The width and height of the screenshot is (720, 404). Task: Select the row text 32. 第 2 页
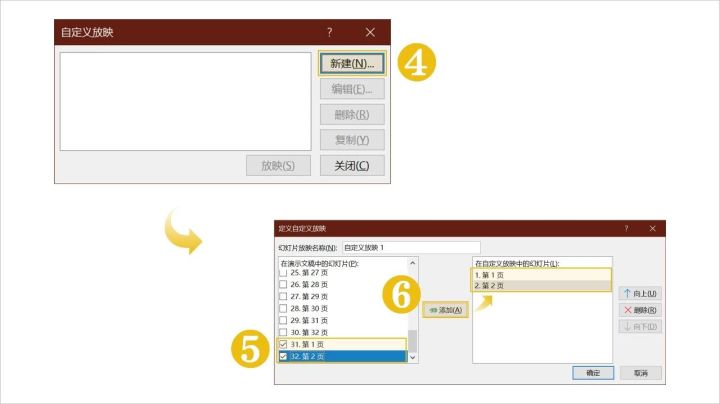point(307,356)
